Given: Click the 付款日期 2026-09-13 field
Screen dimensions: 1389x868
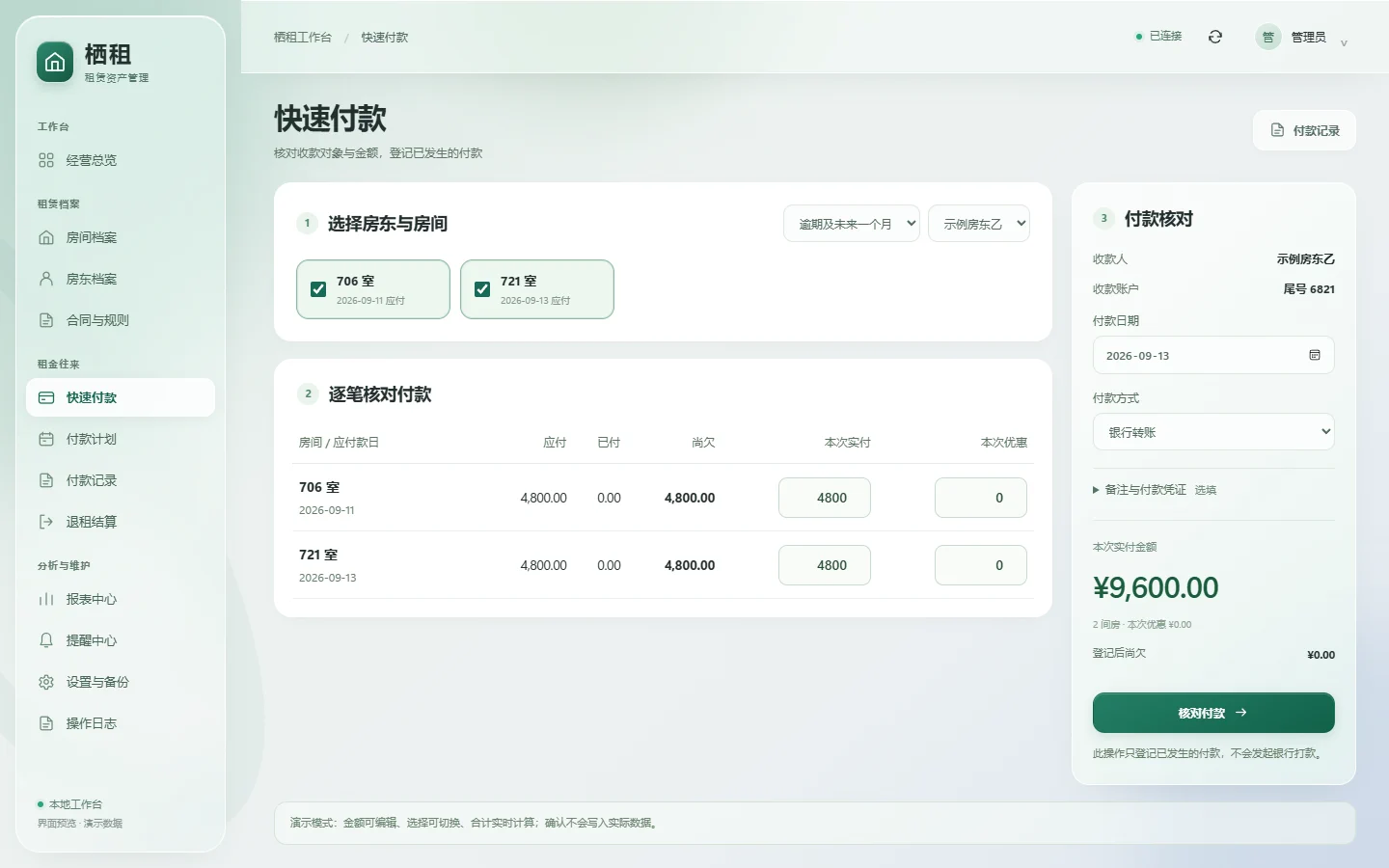Looking at the screenshot, I should [x=1213, y=355].
